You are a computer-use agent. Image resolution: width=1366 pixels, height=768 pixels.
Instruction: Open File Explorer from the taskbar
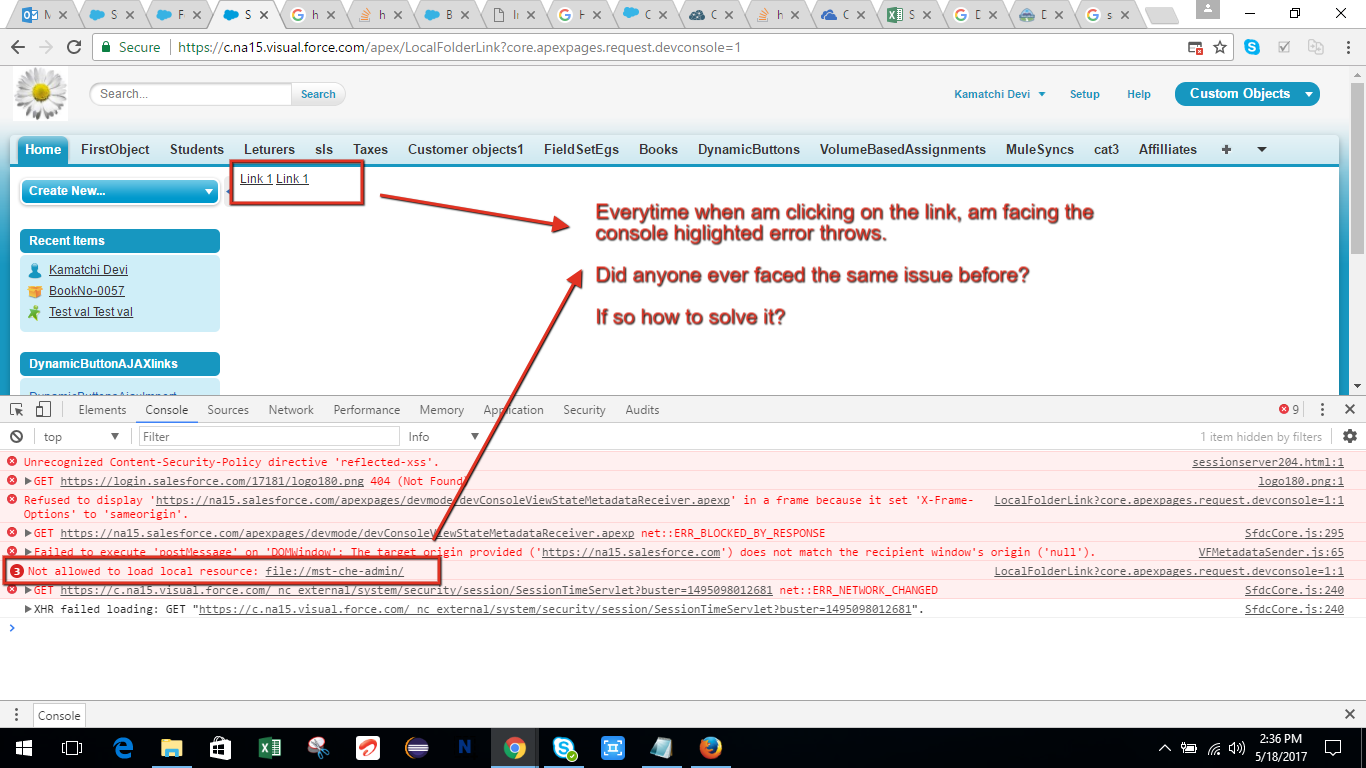coord(172,747)
